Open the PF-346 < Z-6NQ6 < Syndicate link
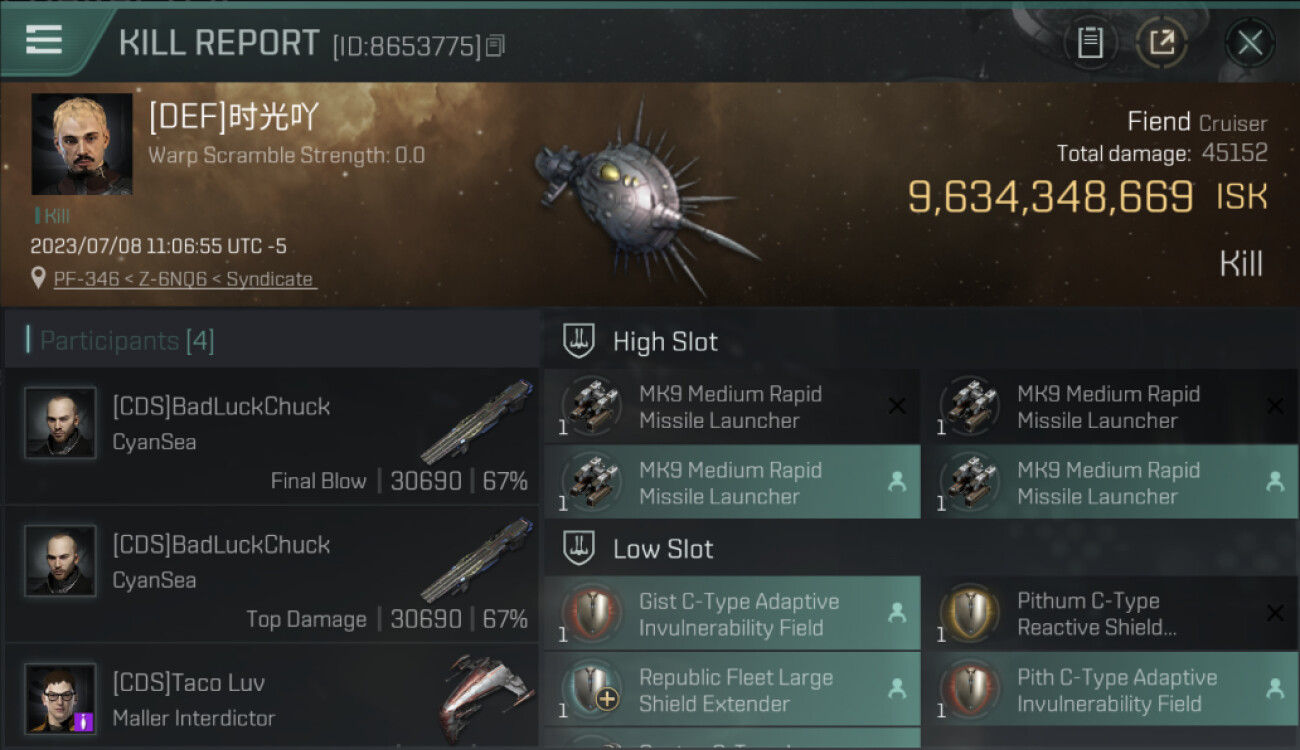This screenshot has width=1300, height=750. coord(184,279)
